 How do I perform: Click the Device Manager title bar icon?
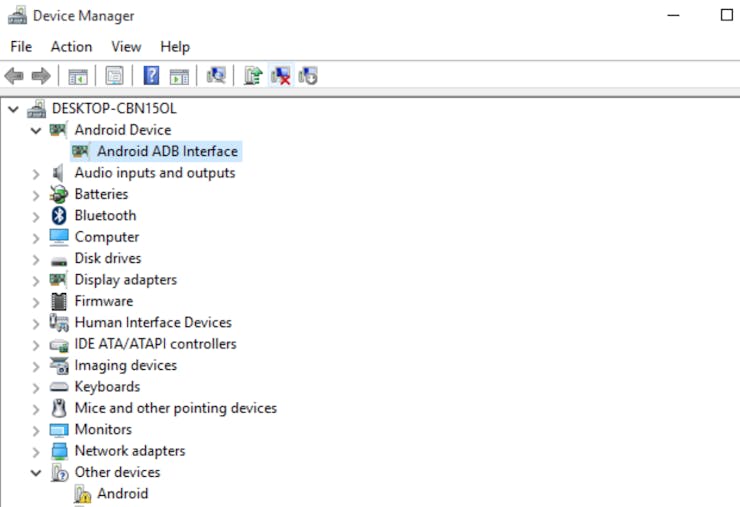(17, 16)
